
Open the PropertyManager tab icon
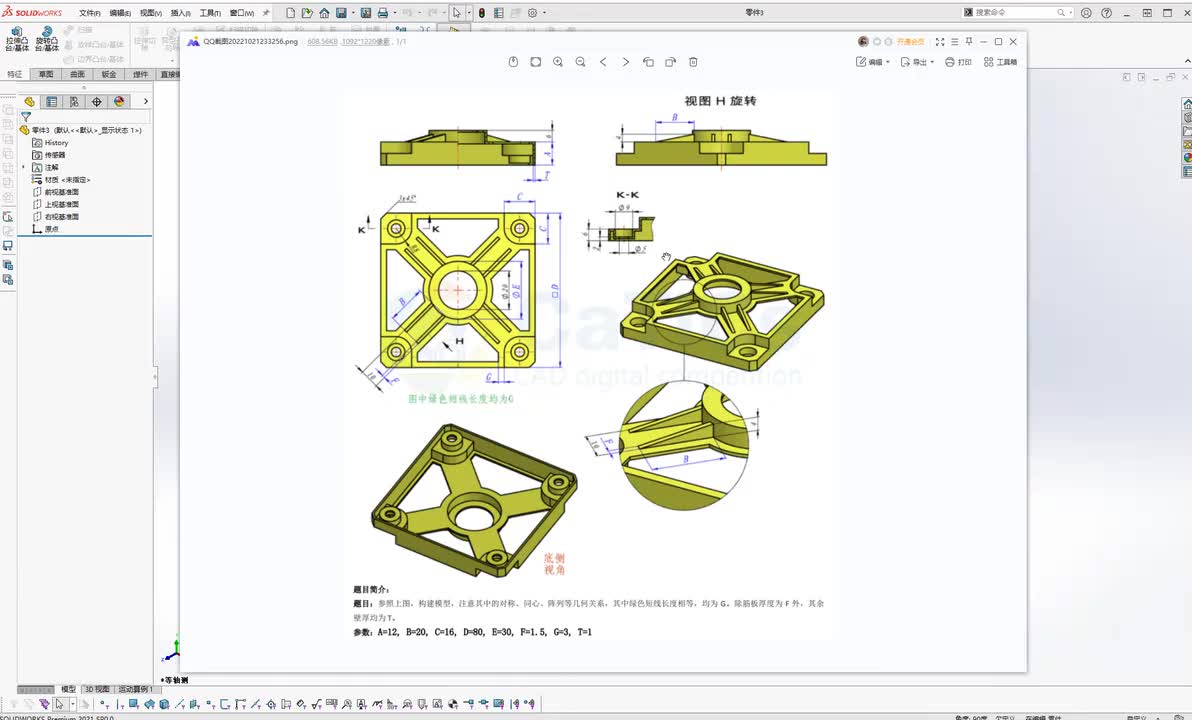(52, 101)
